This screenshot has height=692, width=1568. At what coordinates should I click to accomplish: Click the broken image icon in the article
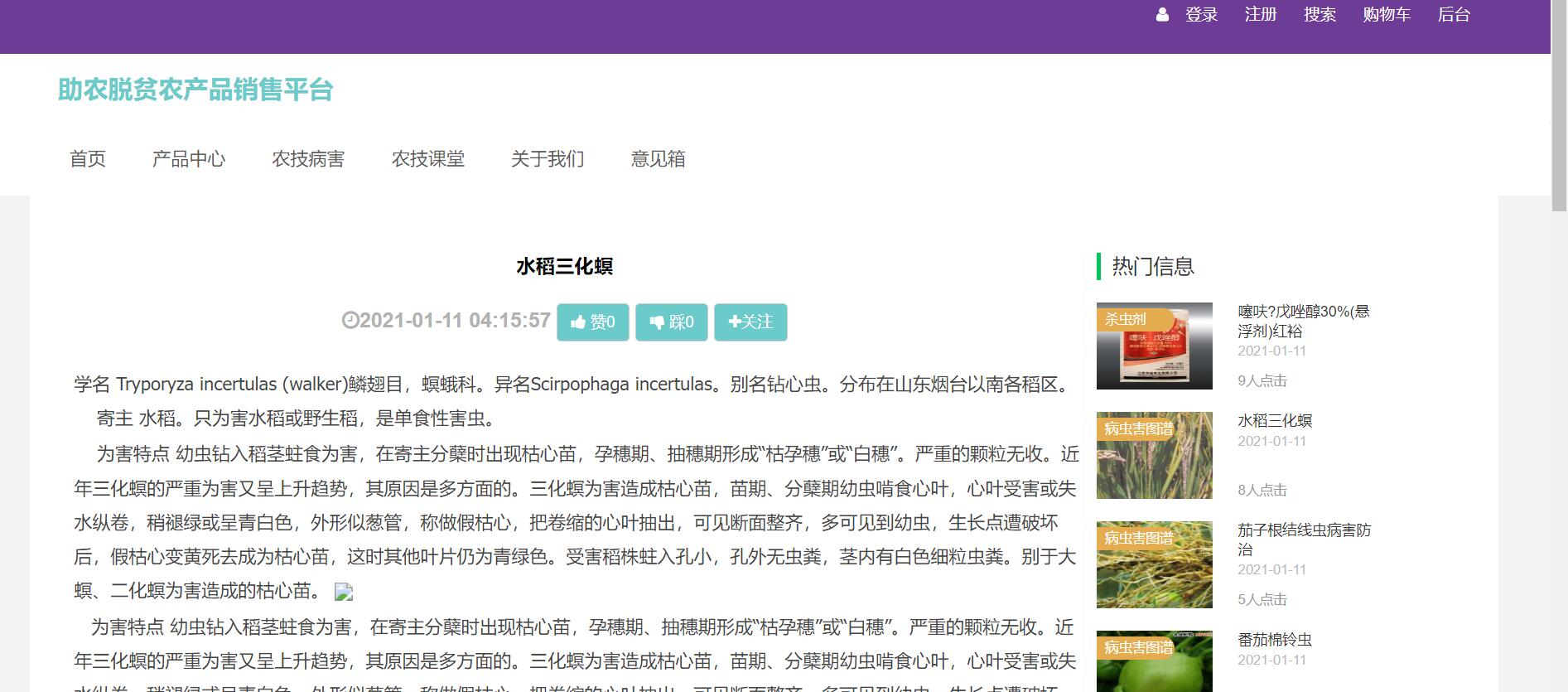pos(344,592)
